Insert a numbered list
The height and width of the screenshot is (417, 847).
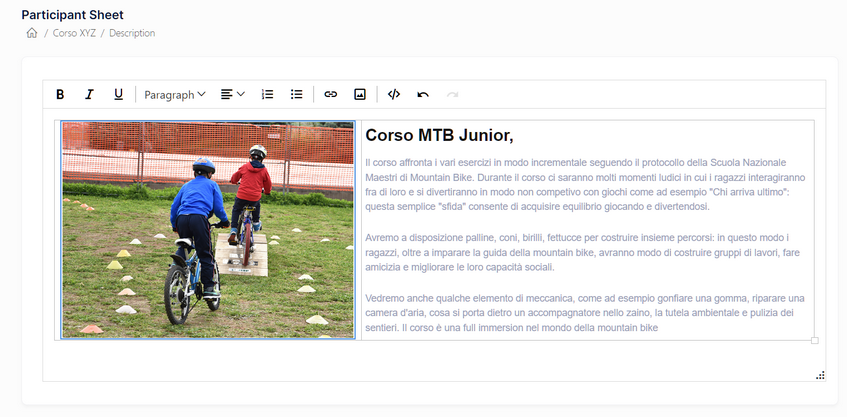pyautogui.click(x=267, y=95)
